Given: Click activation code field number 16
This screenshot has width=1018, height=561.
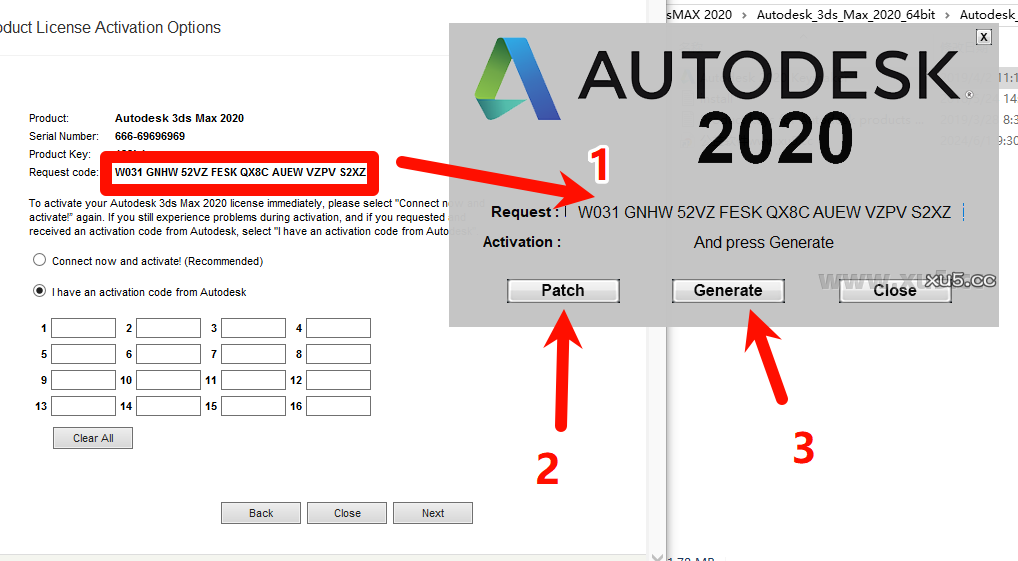Looking at the screenshot, I should coord(338,406).
